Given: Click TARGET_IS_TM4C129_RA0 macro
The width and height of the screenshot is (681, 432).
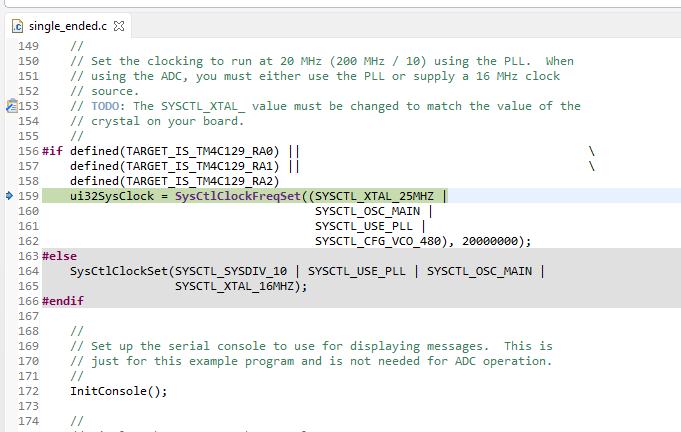Looking at the screenshot, I should 199,151.
